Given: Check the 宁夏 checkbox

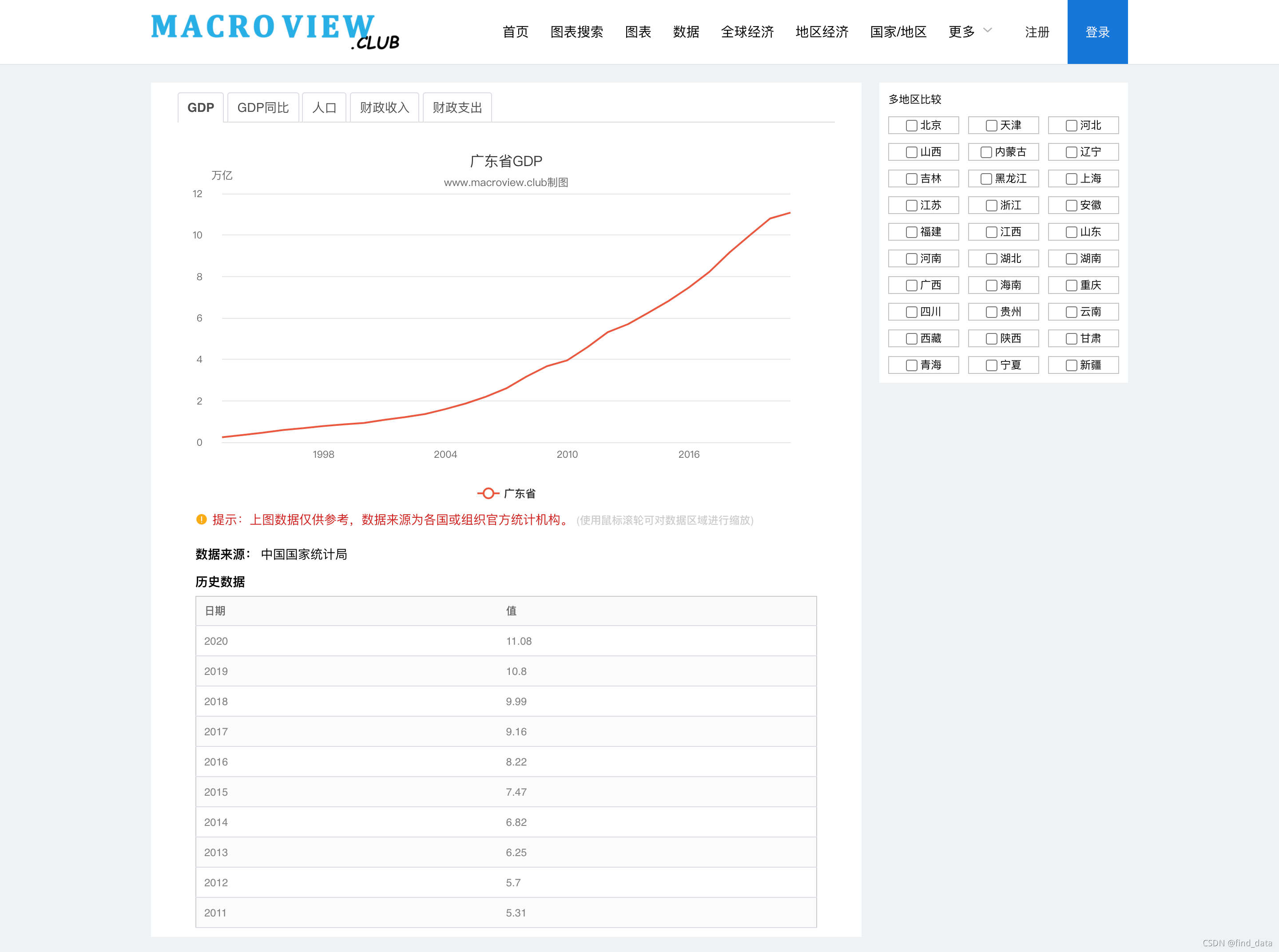Looking at the screenshot, I should pyautogui.click(x=991, y=365).
